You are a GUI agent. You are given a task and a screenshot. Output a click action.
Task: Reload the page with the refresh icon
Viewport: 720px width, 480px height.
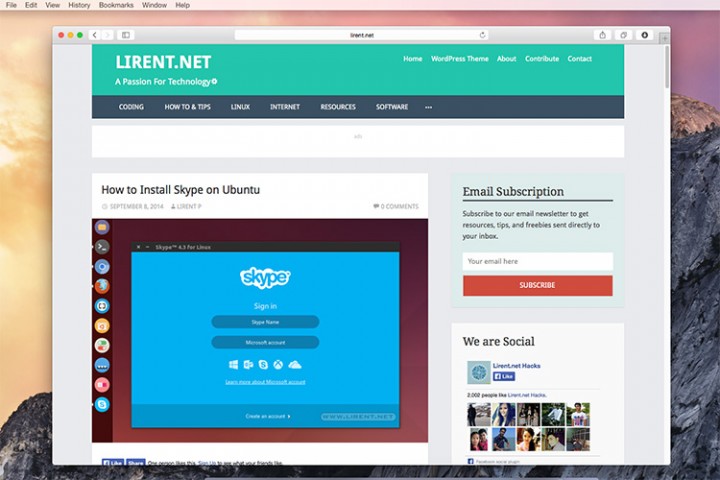click(482, 35)
